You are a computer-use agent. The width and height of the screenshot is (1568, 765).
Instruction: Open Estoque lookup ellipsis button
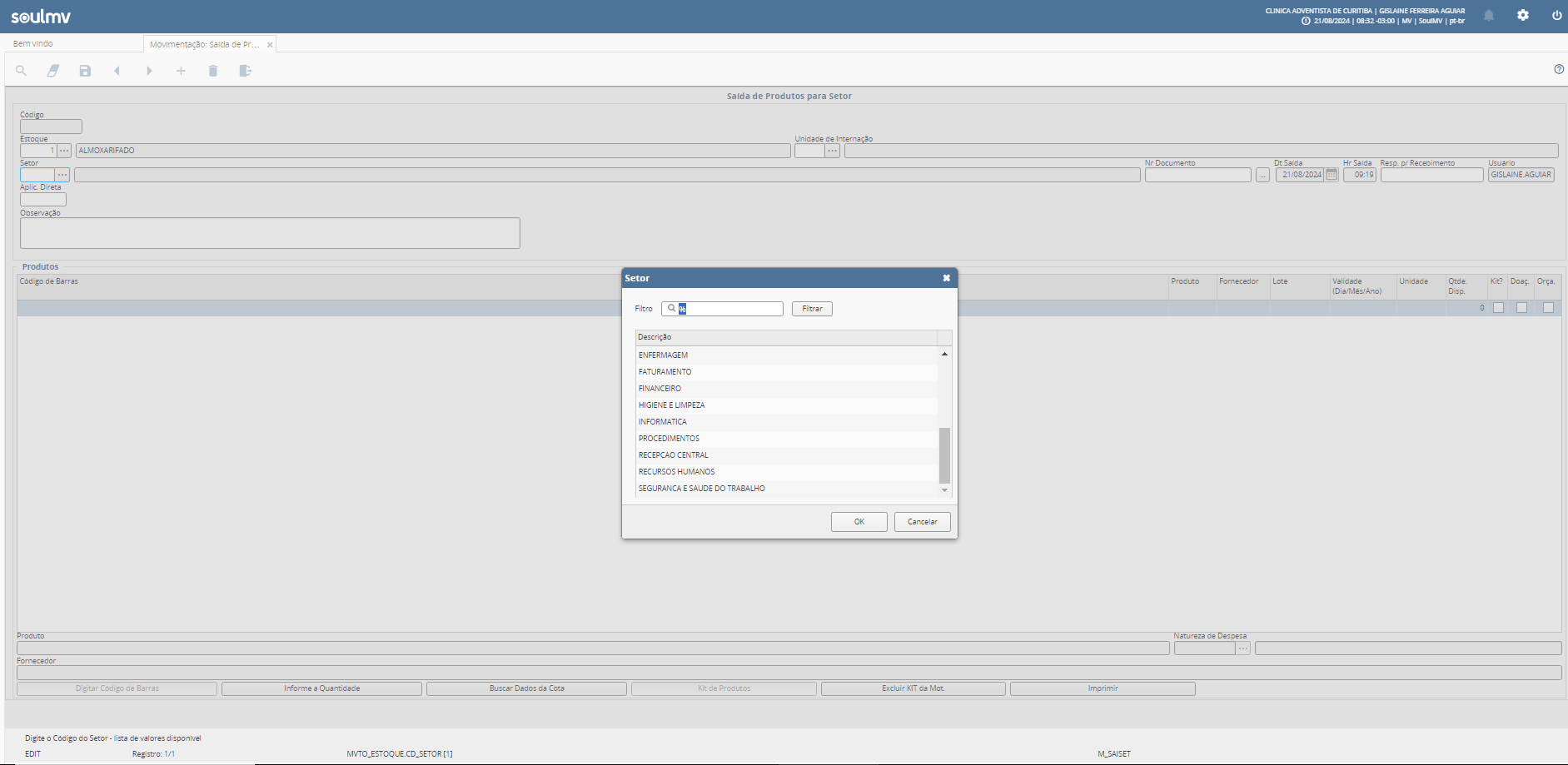(x=64, y=151)
